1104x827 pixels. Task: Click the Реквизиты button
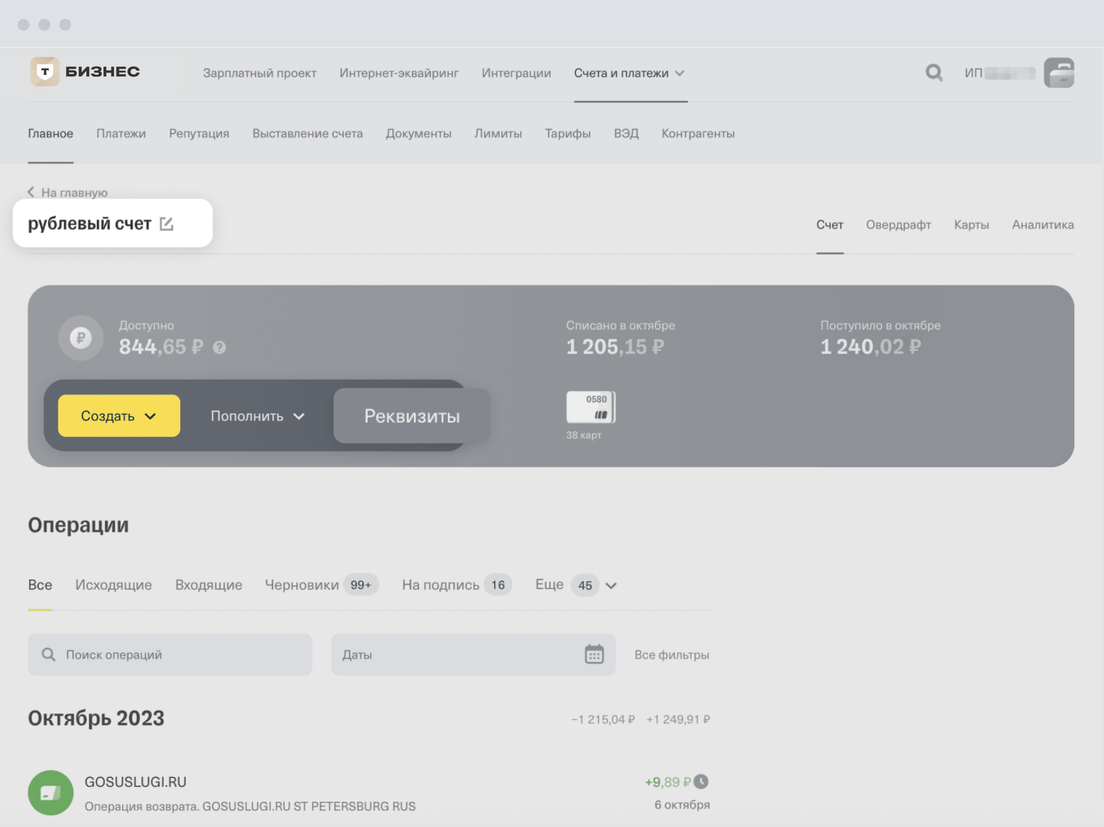click(x=411, y=416)
